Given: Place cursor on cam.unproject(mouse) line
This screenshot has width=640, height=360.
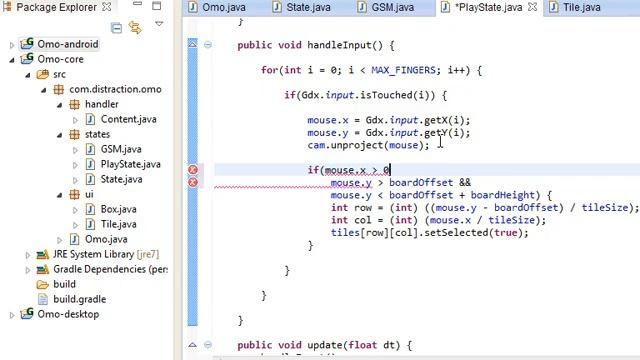Looking at the screenshot, I should coord(369,145).
